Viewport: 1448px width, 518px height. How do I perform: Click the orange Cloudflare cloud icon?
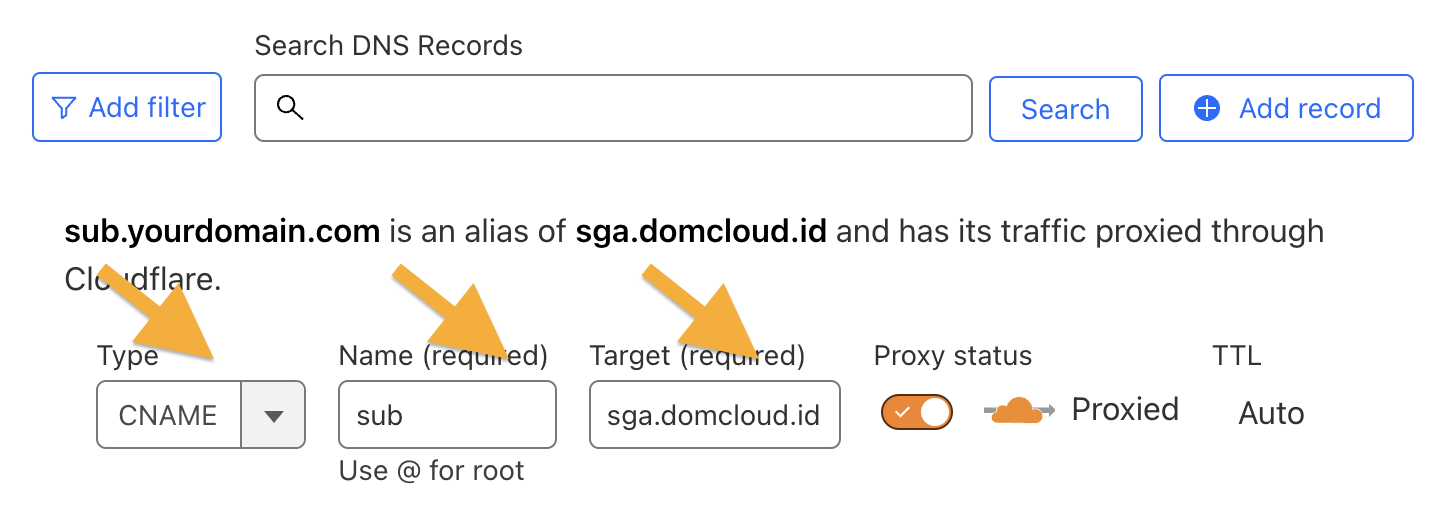click(1018, 410)
